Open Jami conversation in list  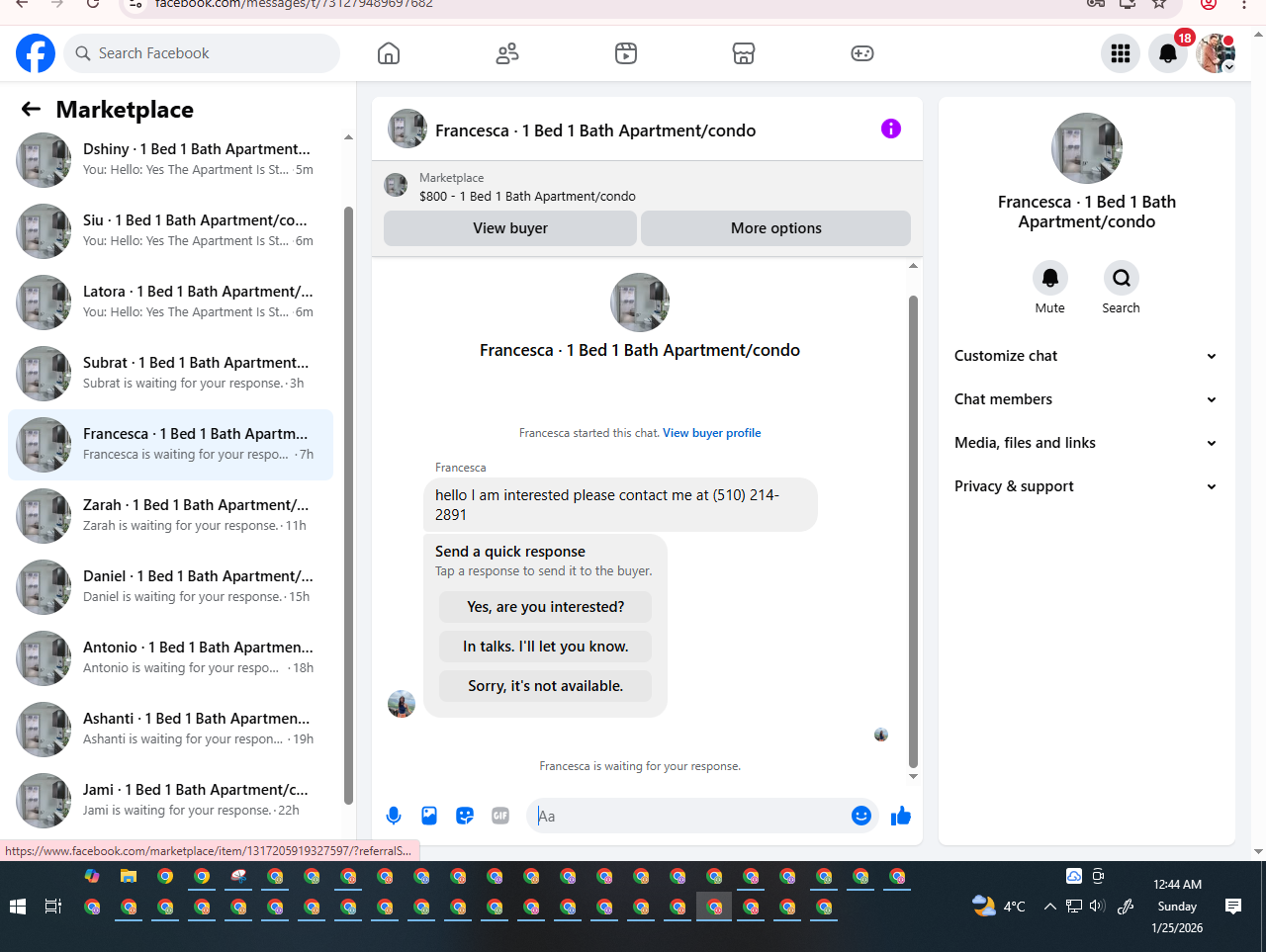tap(170, 801)
